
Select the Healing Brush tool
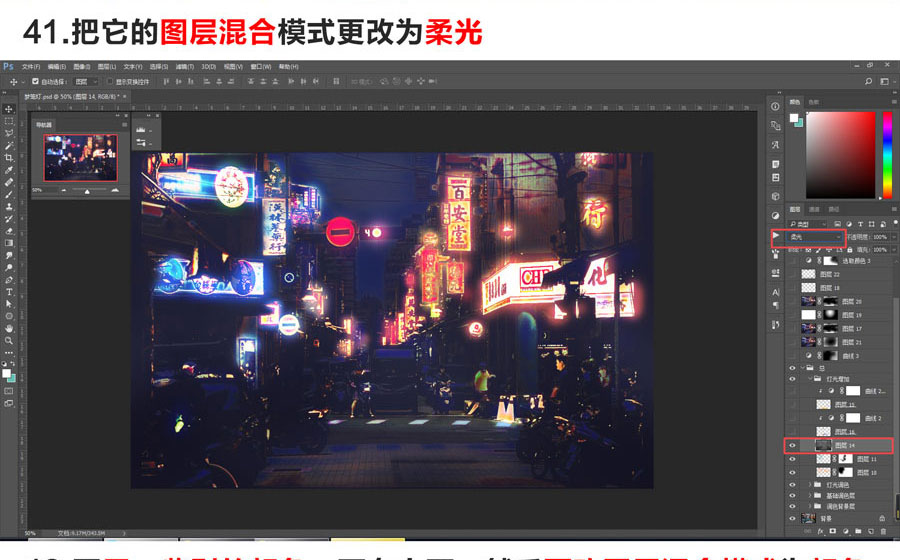[x=9, y=182]
